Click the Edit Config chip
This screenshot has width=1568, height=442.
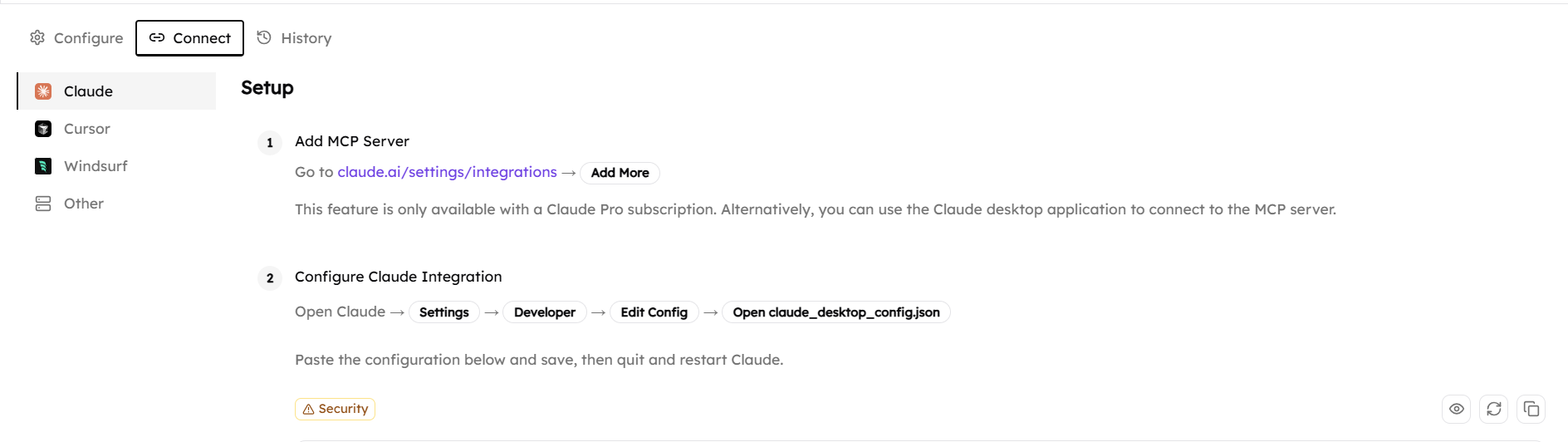click(x=654, y=312)
